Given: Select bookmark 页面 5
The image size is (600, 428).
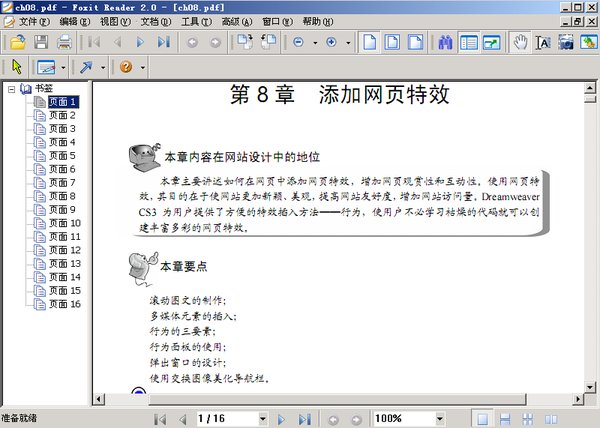Looking at the screenshot, I should pos(62,156).
